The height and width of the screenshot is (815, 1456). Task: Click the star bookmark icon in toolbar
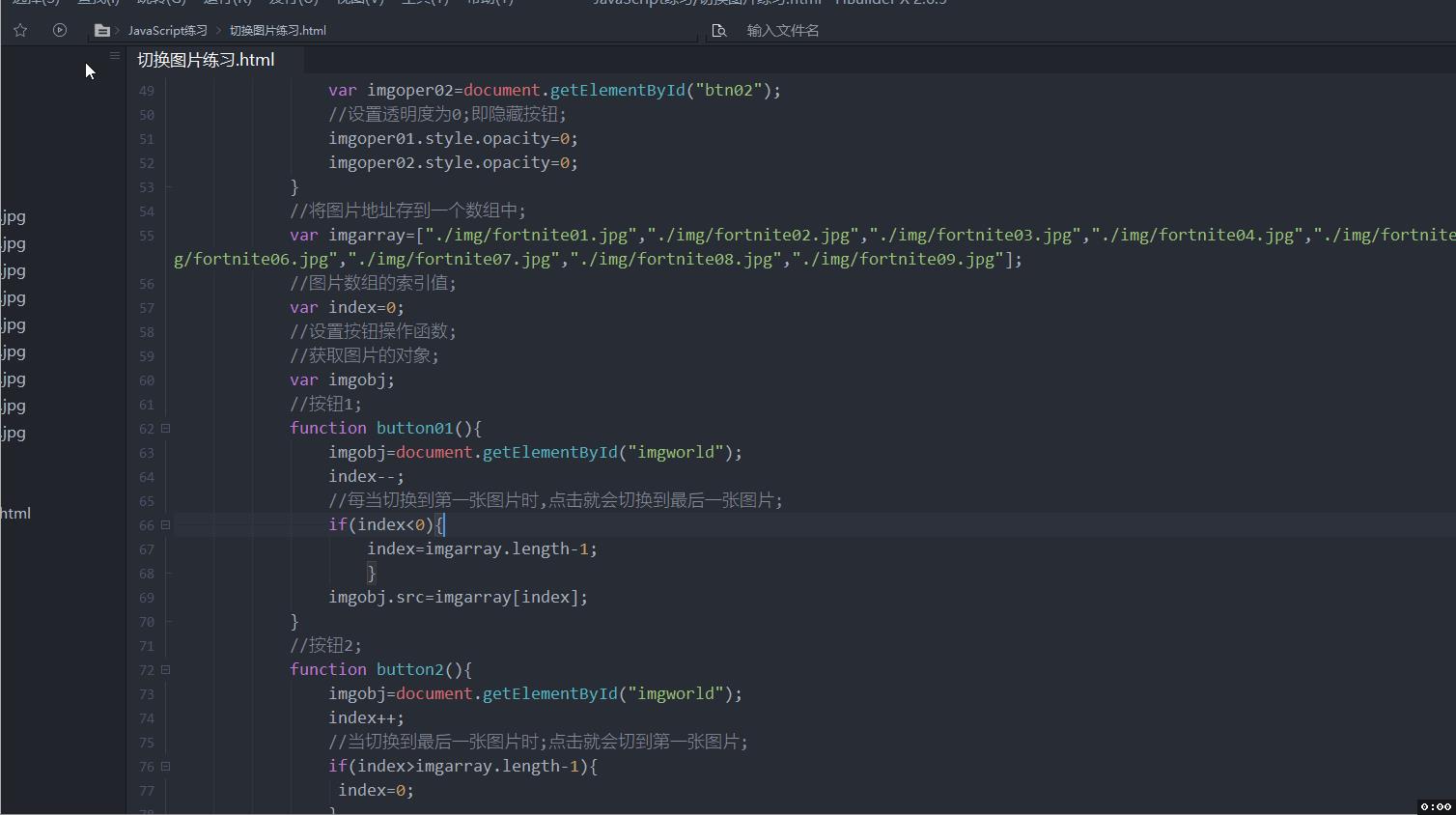coord(20,30)
